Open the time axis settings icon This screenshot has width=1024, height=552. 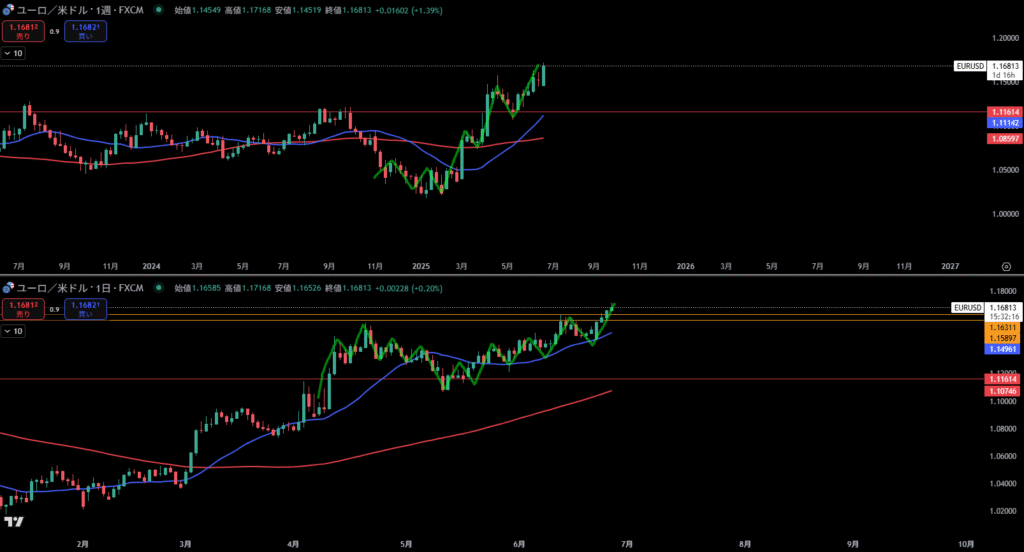[1006, 266]
